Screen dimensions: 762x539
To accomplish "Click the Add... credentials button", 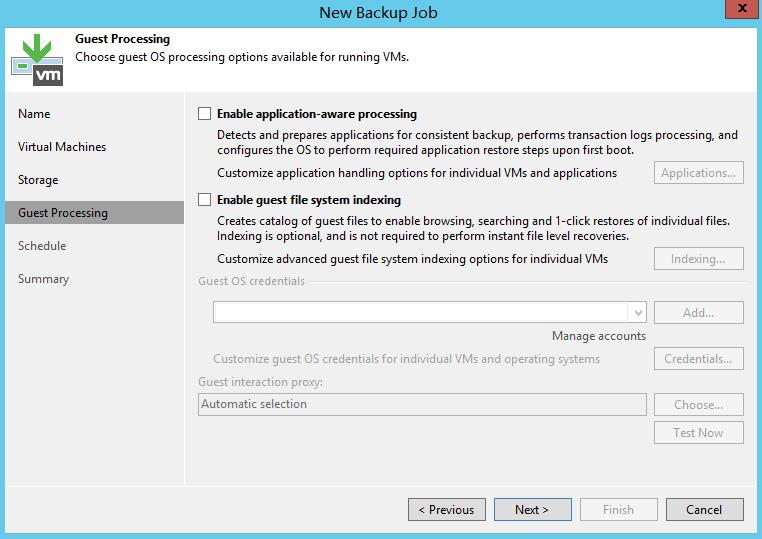I will pyautogui.click(x=698, y=313).
